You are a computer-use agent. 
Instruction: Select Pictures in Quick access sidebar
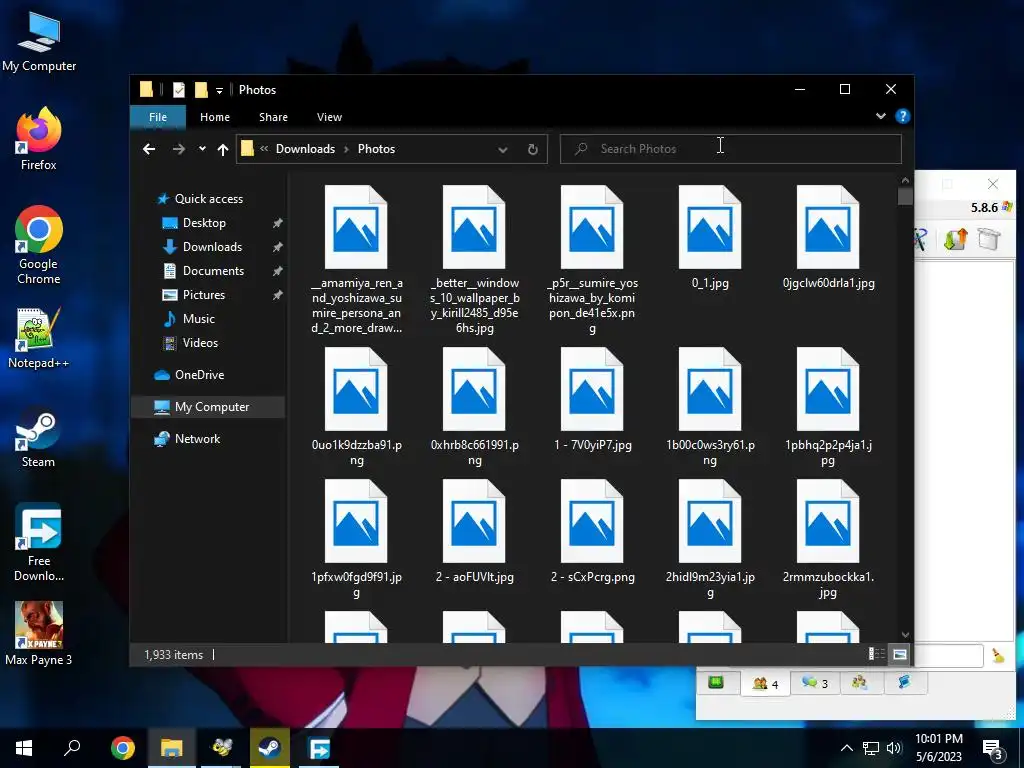point(203,295)
